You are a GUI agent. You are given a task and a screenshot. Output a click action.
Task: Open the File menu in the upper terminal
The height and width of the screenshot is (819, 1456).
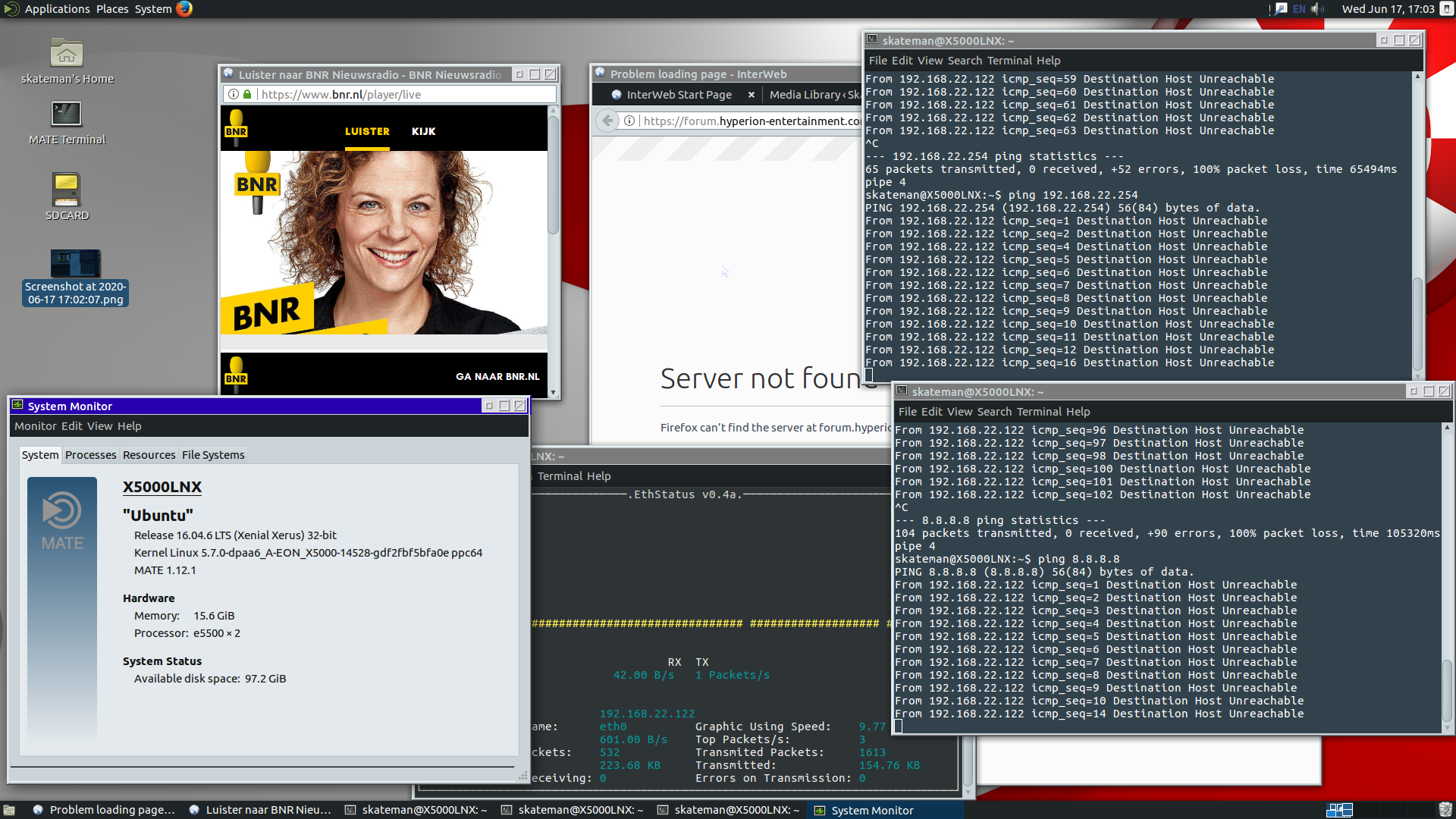[x=877, y=61]
